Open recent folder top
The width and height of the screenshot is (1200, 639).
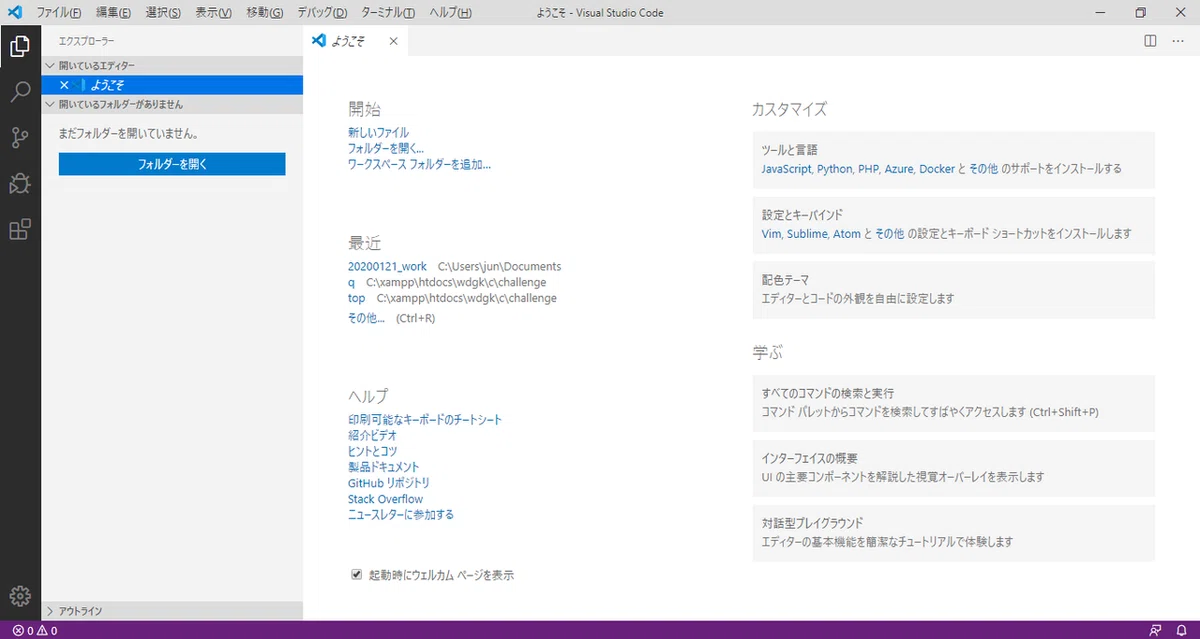(357, 298)
